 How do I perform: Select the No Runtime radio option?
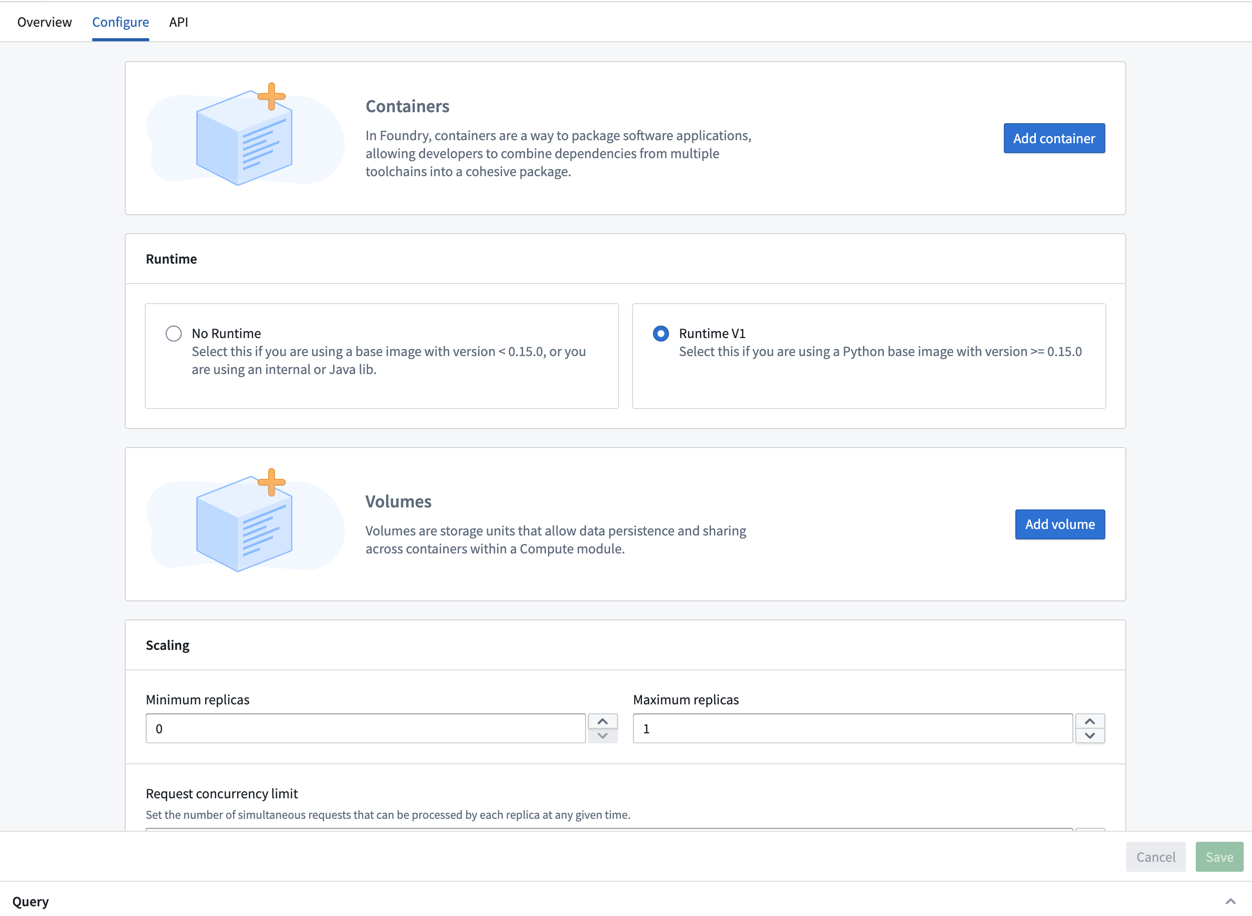[x=174, y=333]
